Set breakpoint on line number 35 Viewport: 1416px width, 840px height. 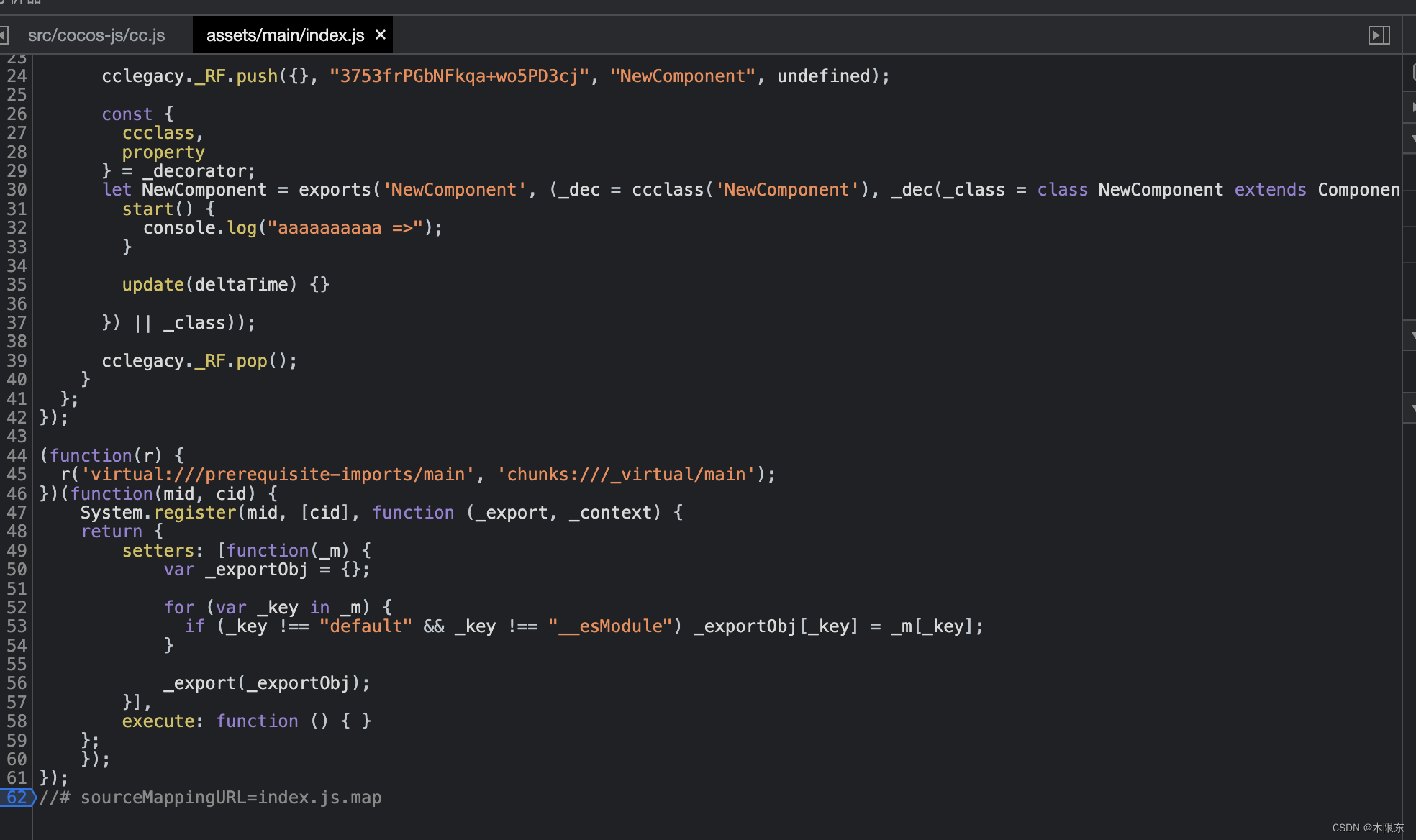point(17,285)
